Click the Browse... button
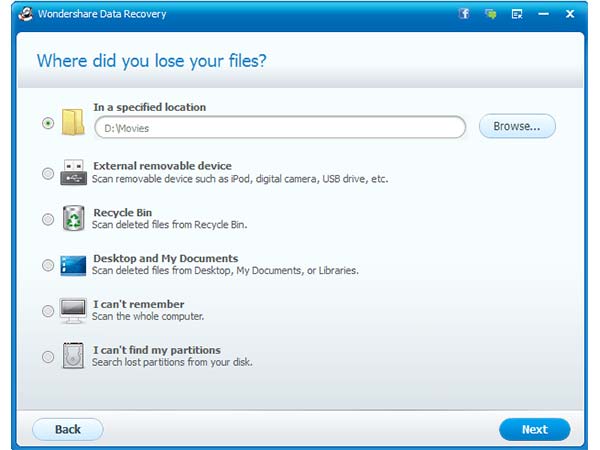 (x=517, y=126)
